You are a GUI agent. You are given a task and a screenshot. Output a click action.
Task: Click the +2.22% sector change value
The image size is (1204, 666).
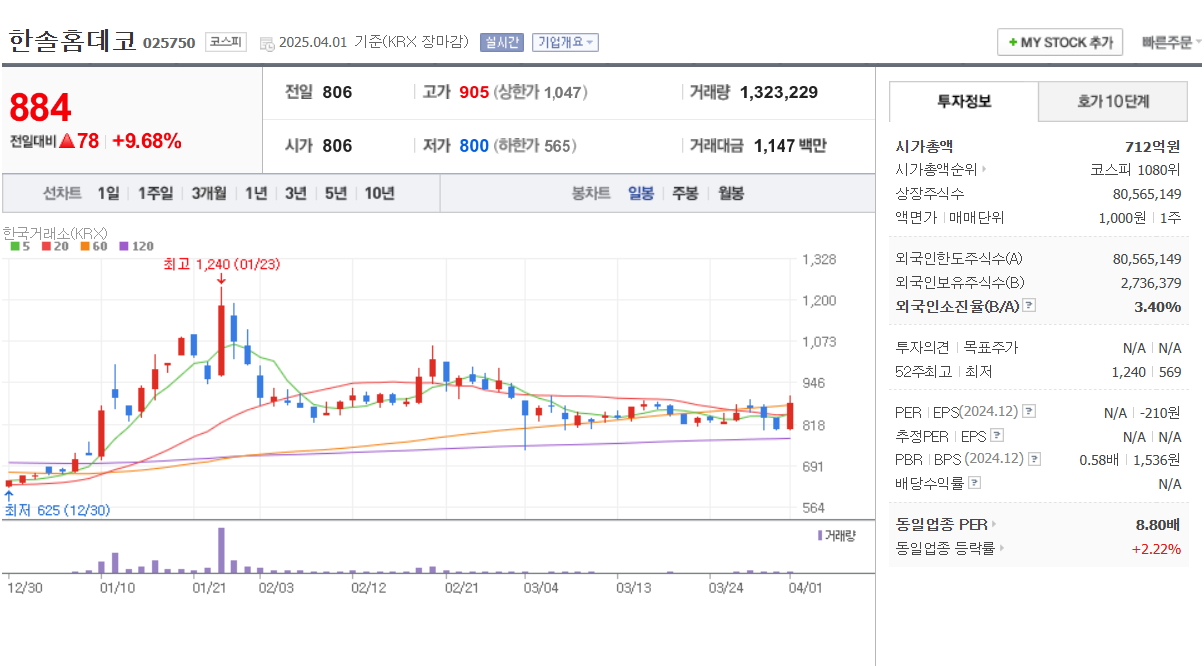pyautogui.click(x=1156, y=548)
